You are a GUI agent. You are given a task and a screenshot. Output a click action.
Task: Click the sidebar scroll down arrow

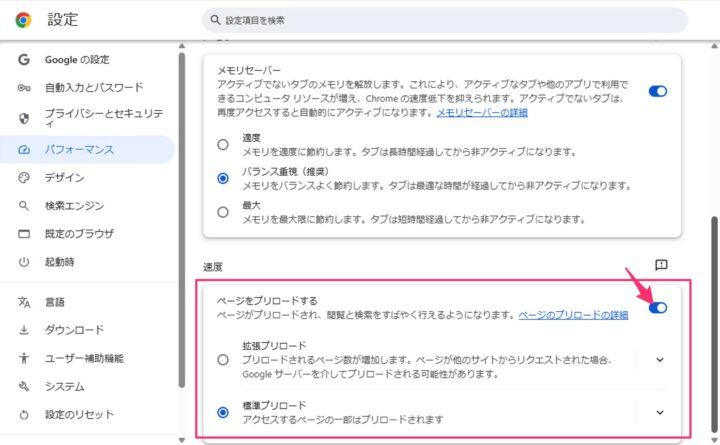pyautogui.click(x=182, y=440)
